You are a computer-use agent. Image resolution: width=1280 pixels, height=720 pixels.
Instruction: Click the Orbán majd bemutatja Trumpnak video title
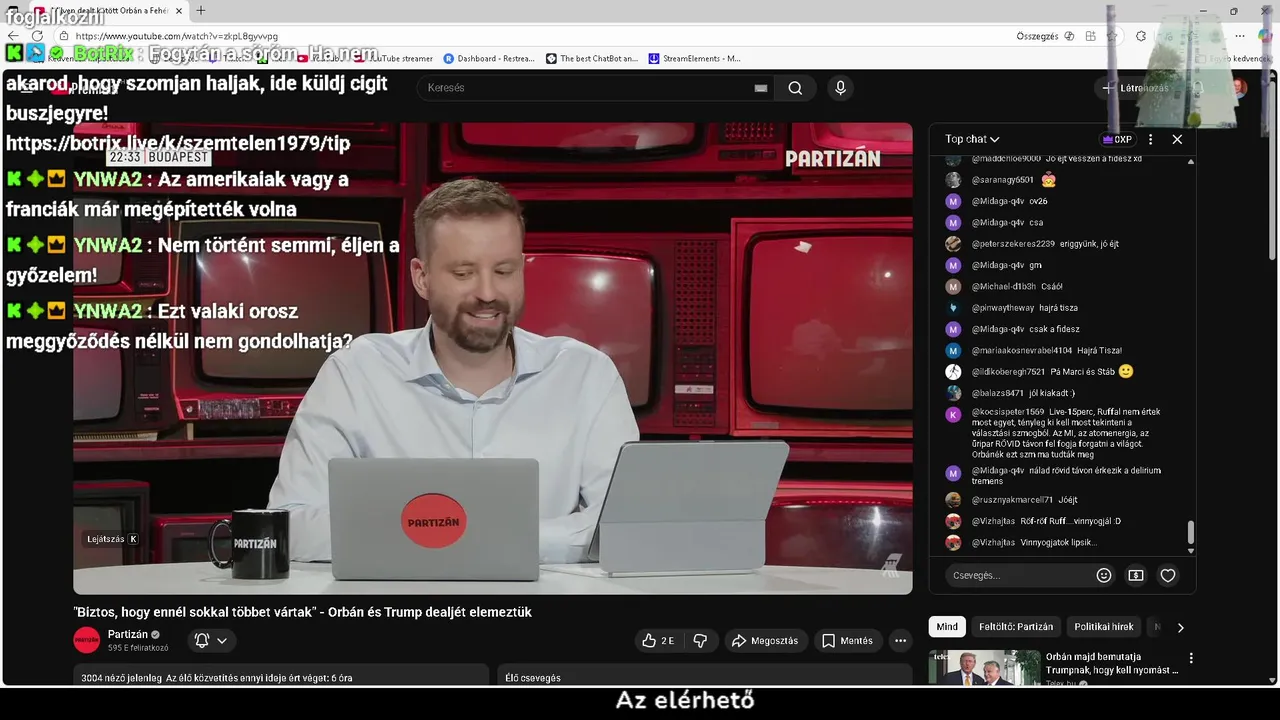(1112, 664)
